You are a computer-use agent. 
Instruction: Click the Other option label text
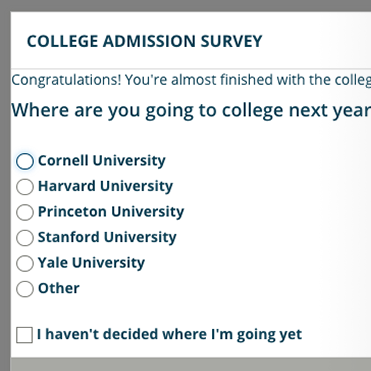(x=59, y=288)
